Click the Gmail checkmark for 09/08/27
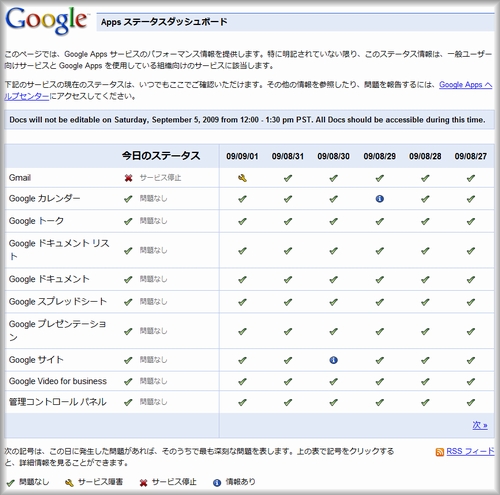 click(471, 178)
